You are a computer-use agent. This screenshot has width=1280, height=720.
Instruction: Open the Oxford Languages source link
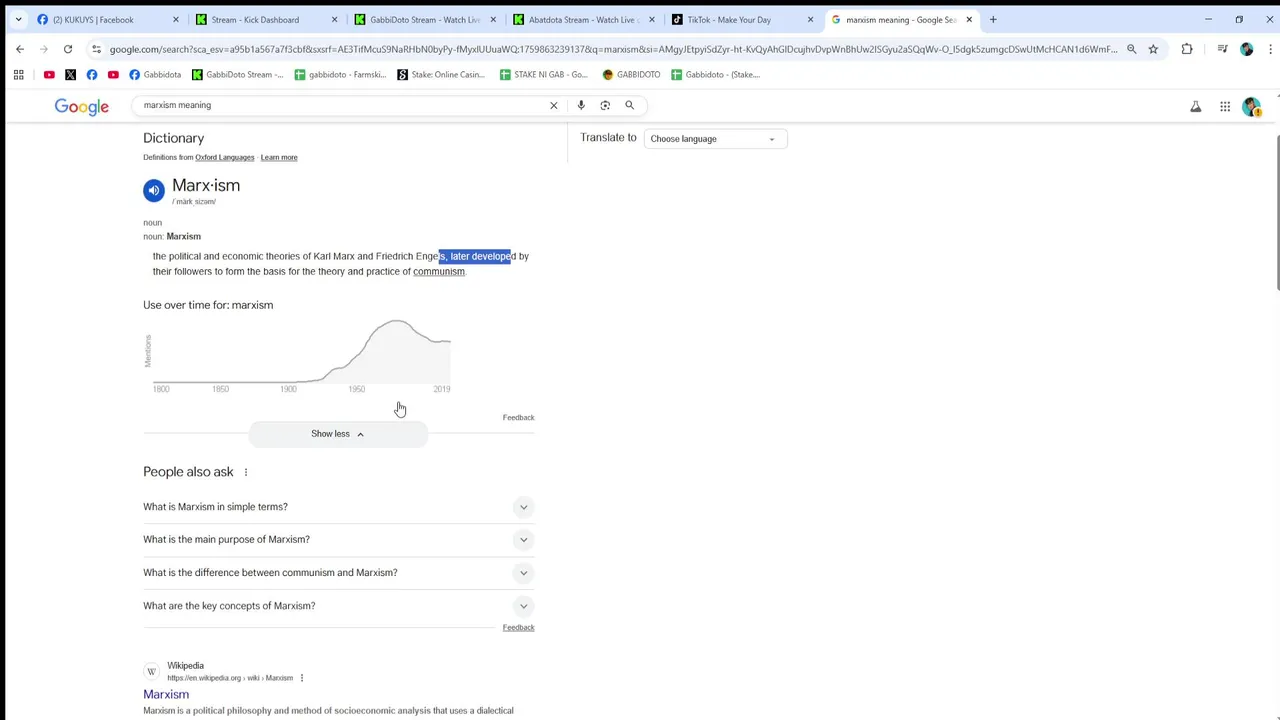tap(225, 157)
